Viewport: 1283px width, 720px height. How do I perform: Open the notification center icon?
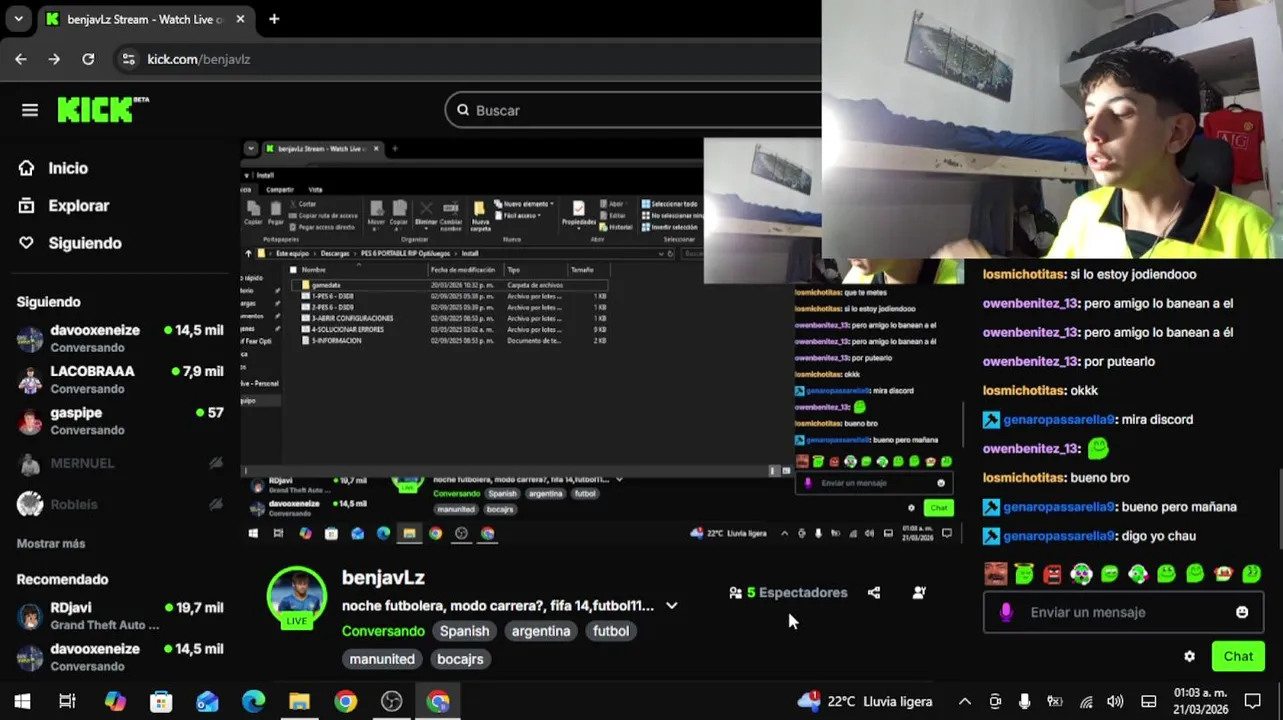[x=1252, y=702]
